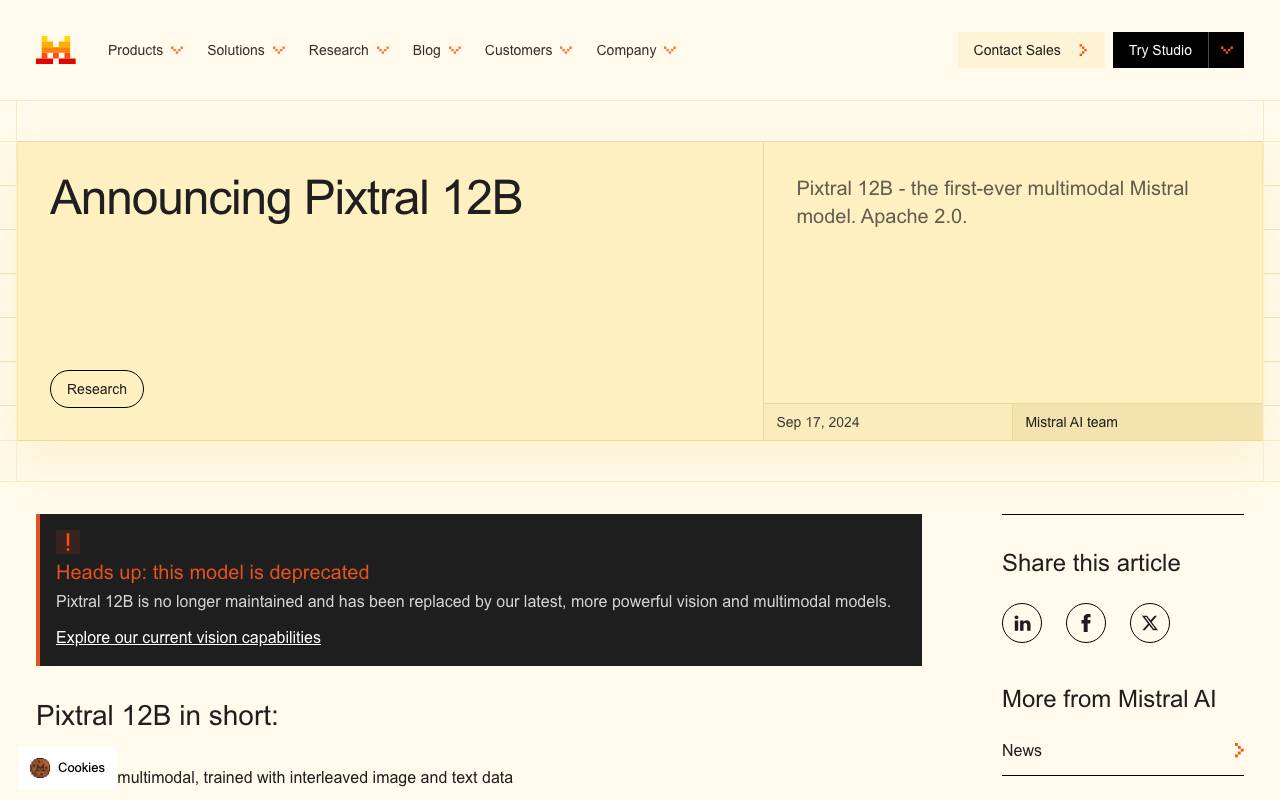Expand Research dropdown chevron
The height and width of the screenshot is (800, 1280).
pyautogui.click(x=383, y=50)
